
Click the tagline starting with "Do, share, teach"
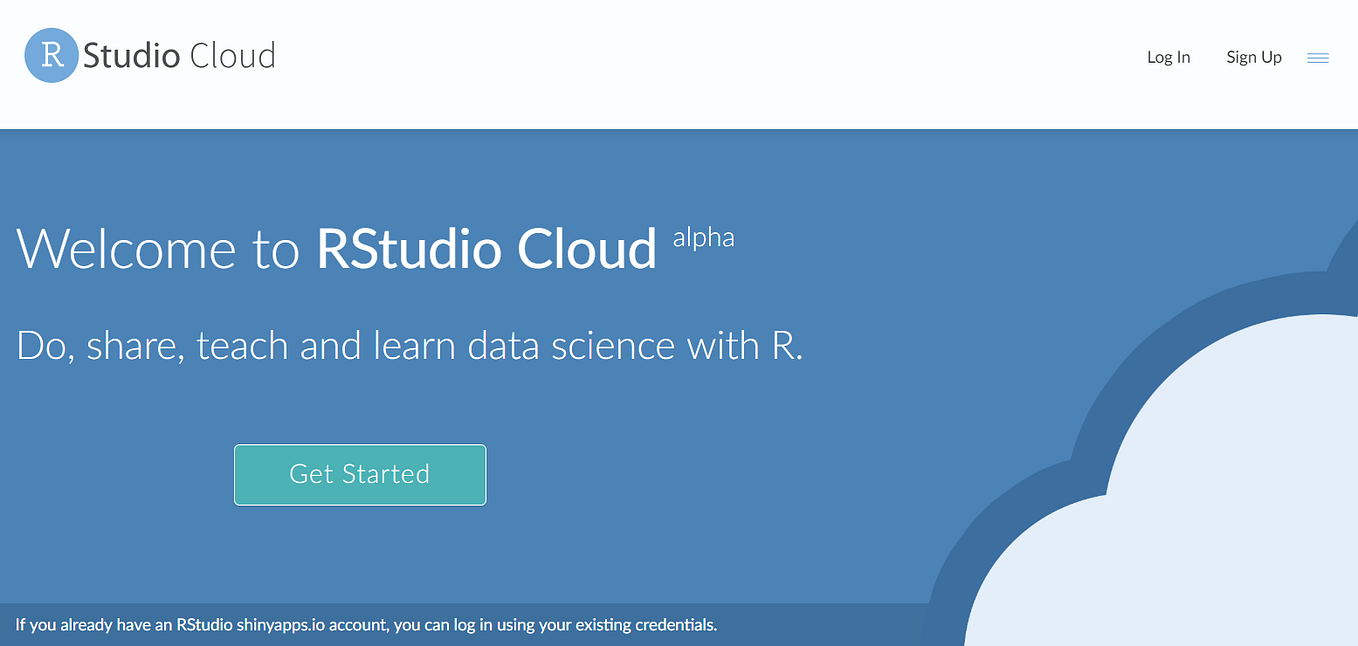point(410,346)
